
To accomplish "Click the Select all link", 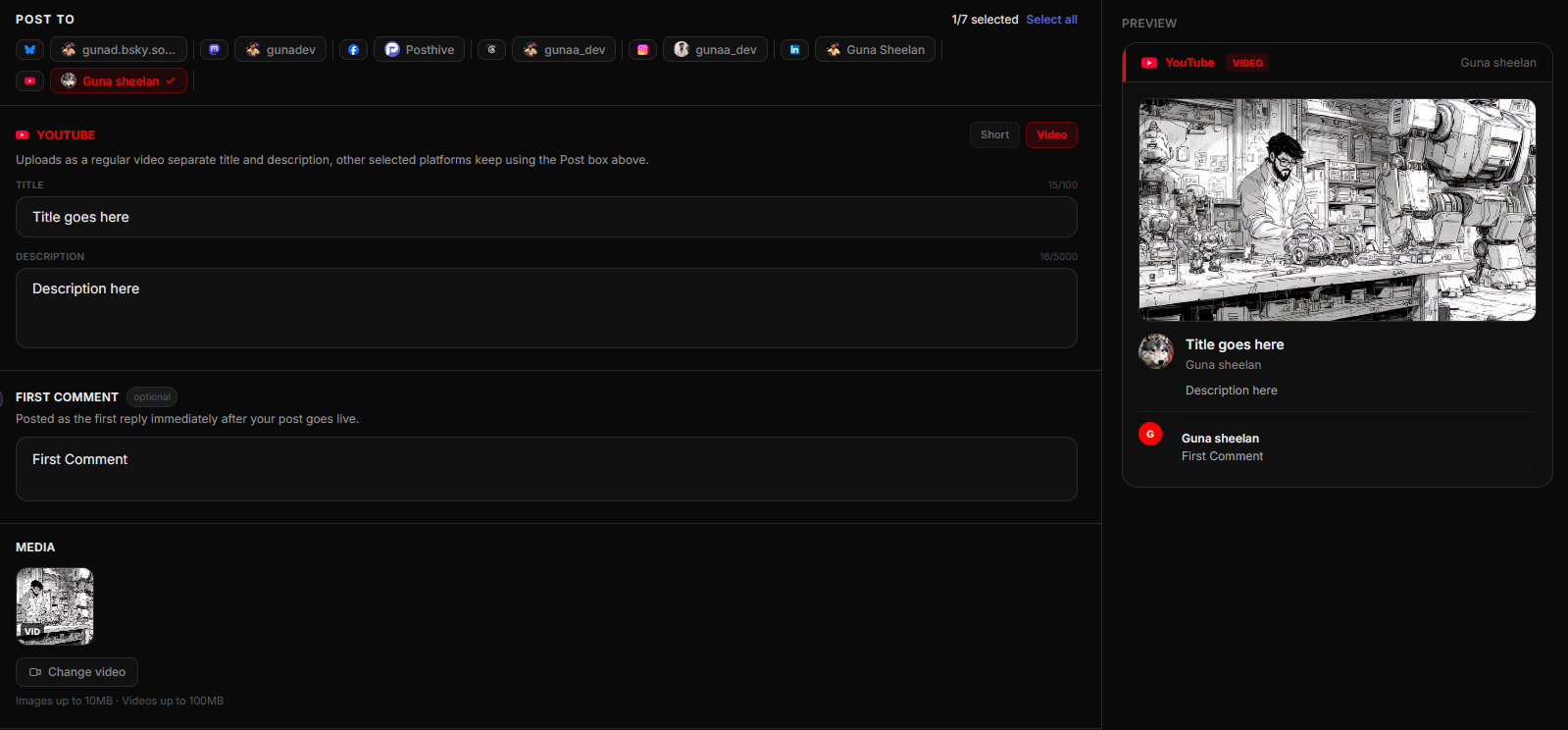I will tap(1051, 20).
